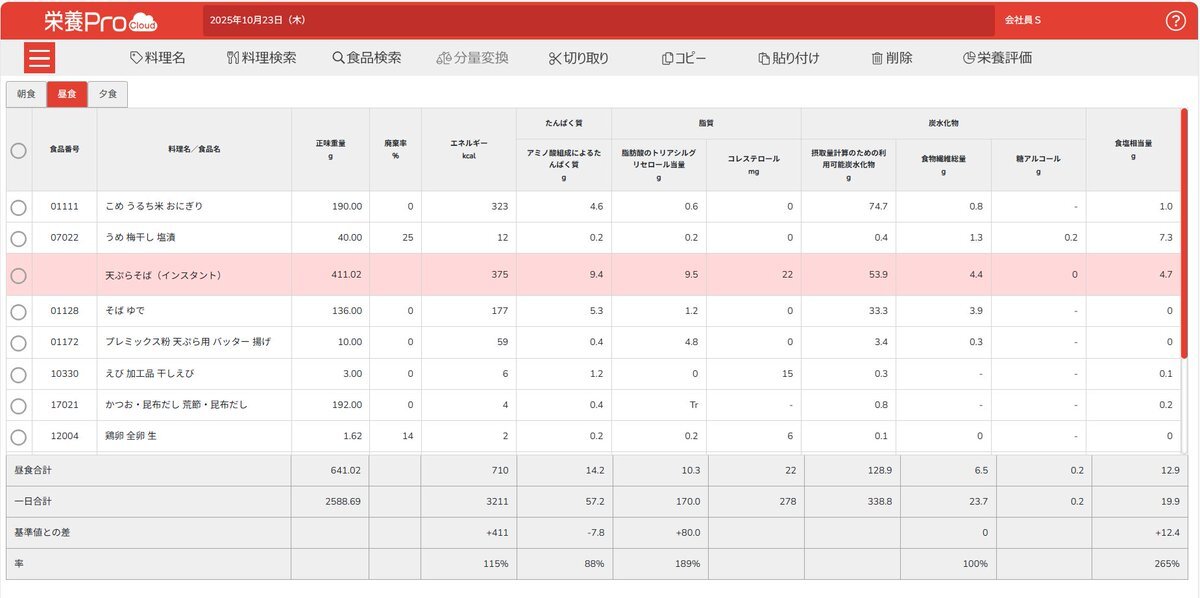Select the 天ぷらそば (インスタント) row radio

18,275
